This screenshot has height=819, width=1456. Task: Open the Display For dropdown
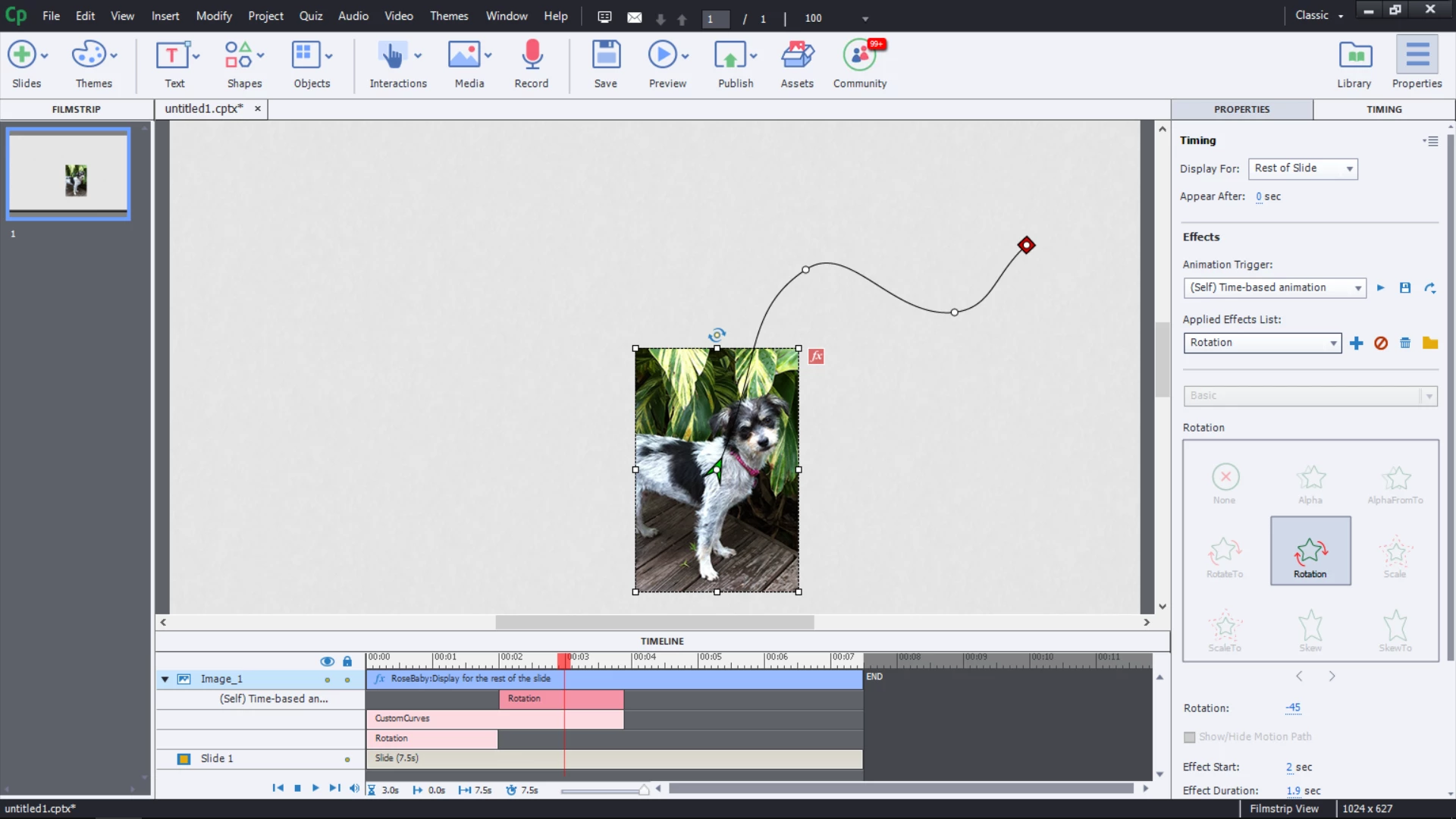point(1302,168)
